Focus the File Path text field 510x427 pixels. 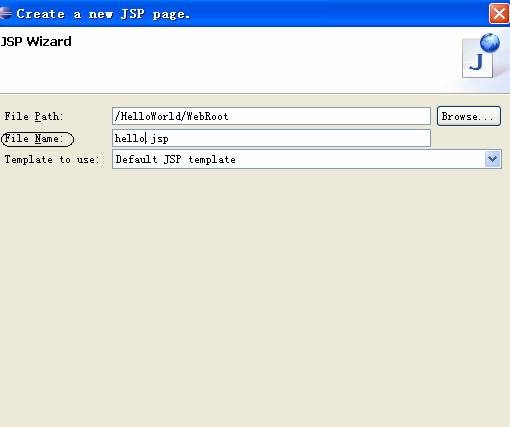pos(271,116)
